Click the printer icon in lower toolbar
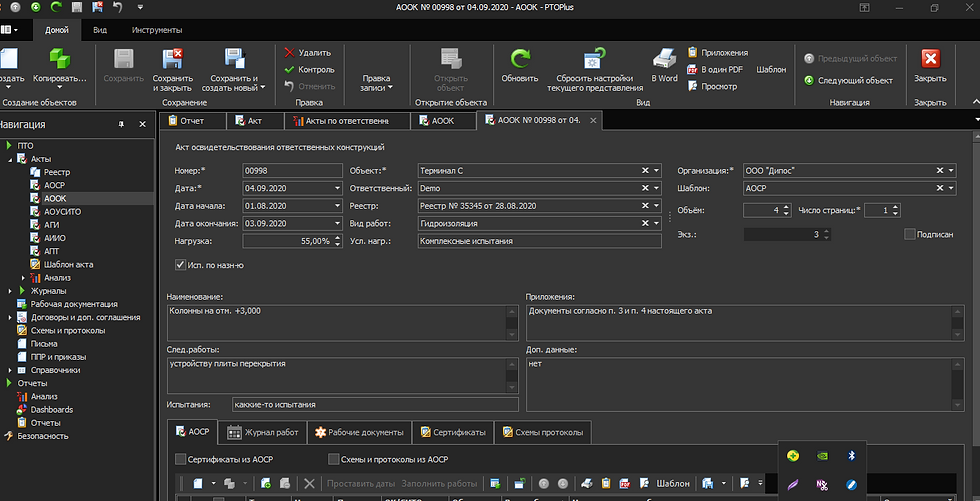Screen dimensions: 980x501 [586, 483]
